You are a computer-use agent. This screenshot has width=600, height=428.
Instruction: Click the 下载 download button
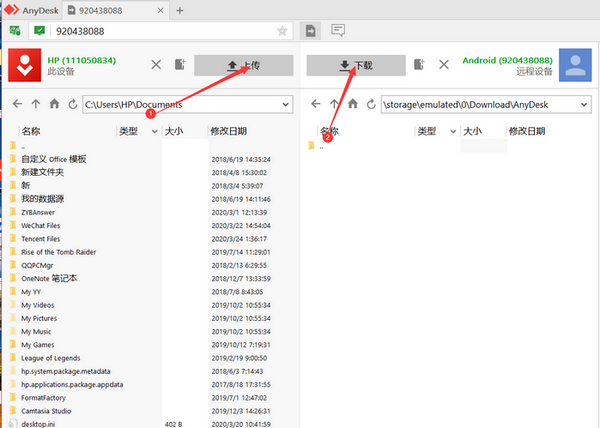pyautogui.click(x=356, y=65)
